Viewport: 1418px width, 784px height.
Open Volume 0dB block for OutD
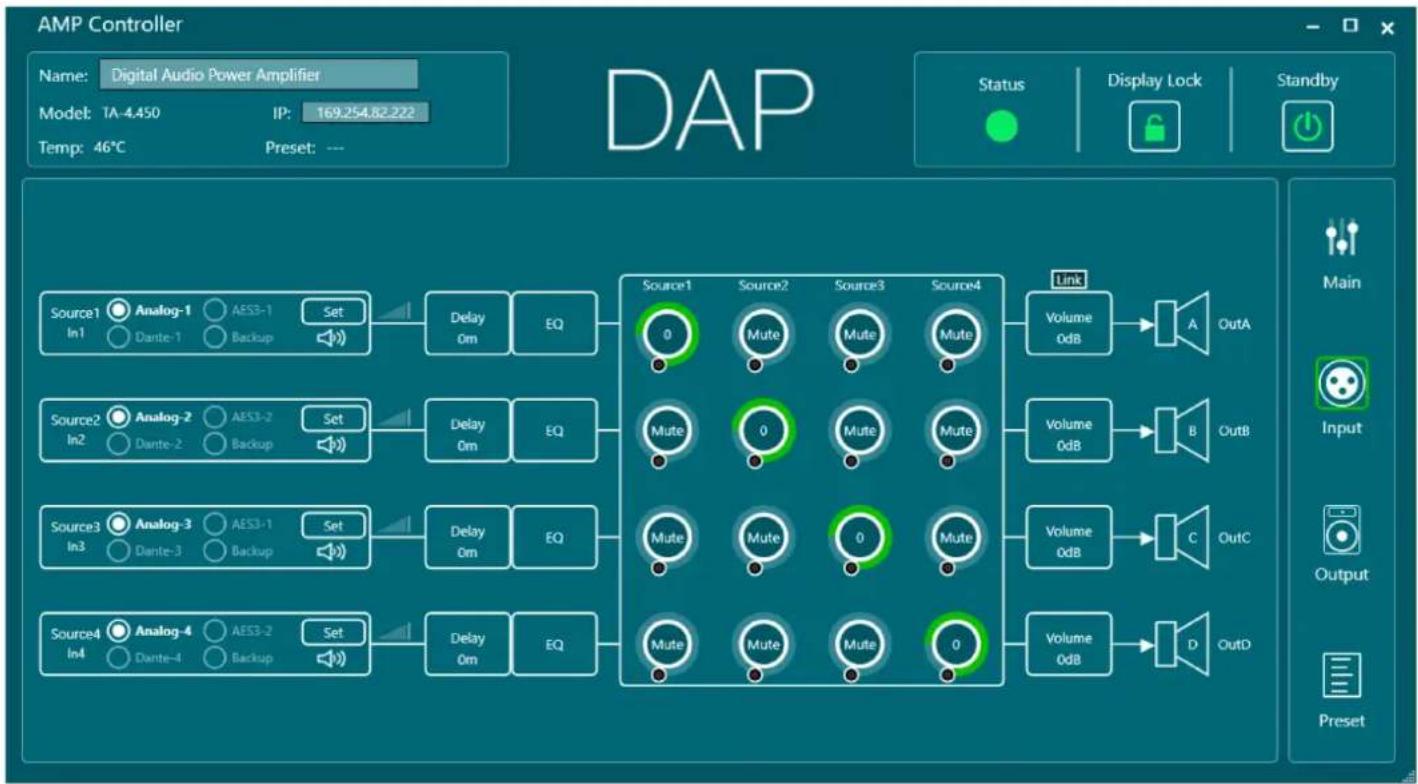pyautogui.click(x=1068, y=644)
